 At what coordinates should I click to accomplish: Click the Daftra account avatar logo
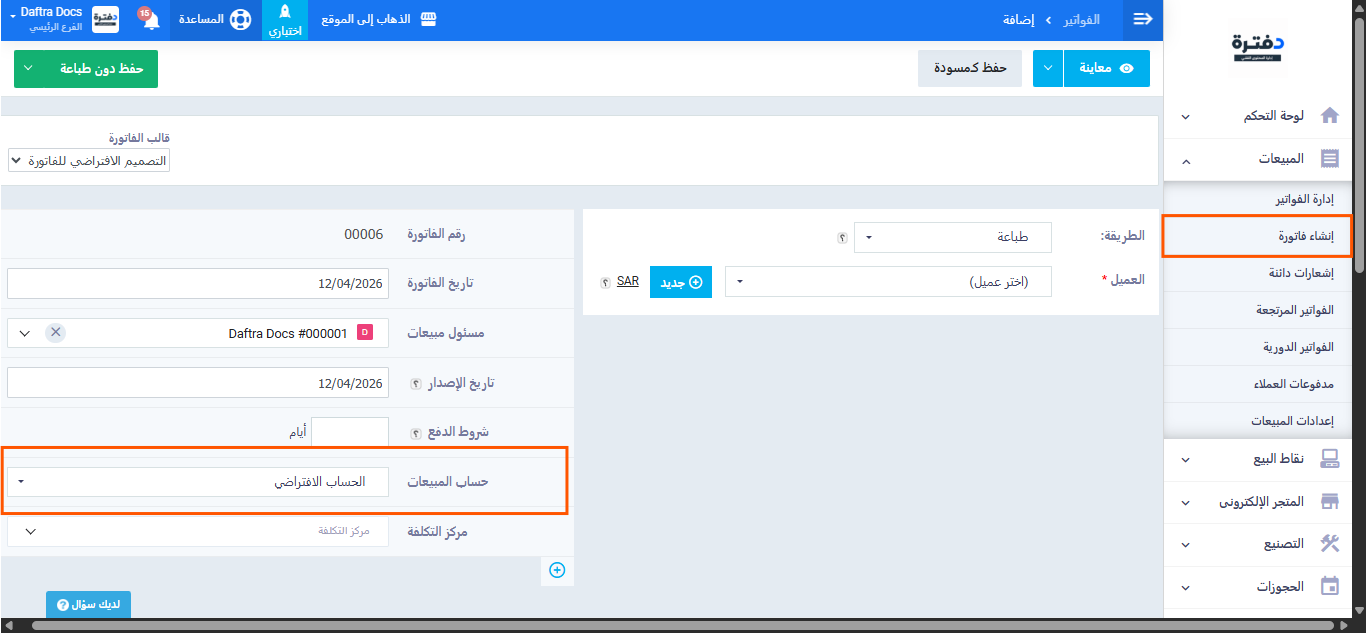(105, 20)
